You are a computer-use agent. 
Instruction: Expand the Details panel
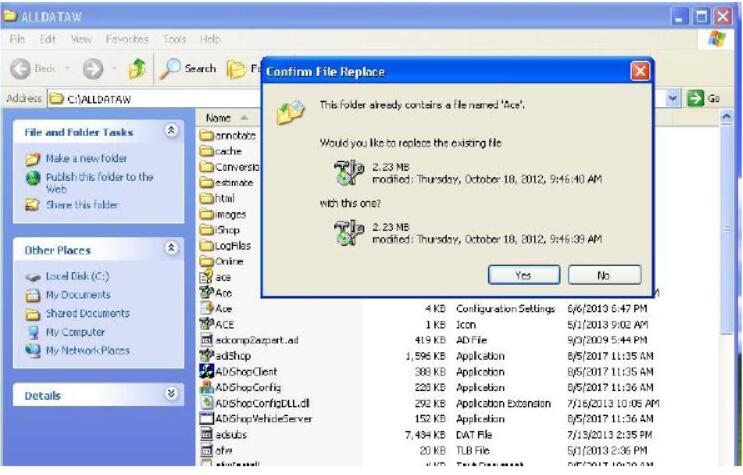[171, 393]
